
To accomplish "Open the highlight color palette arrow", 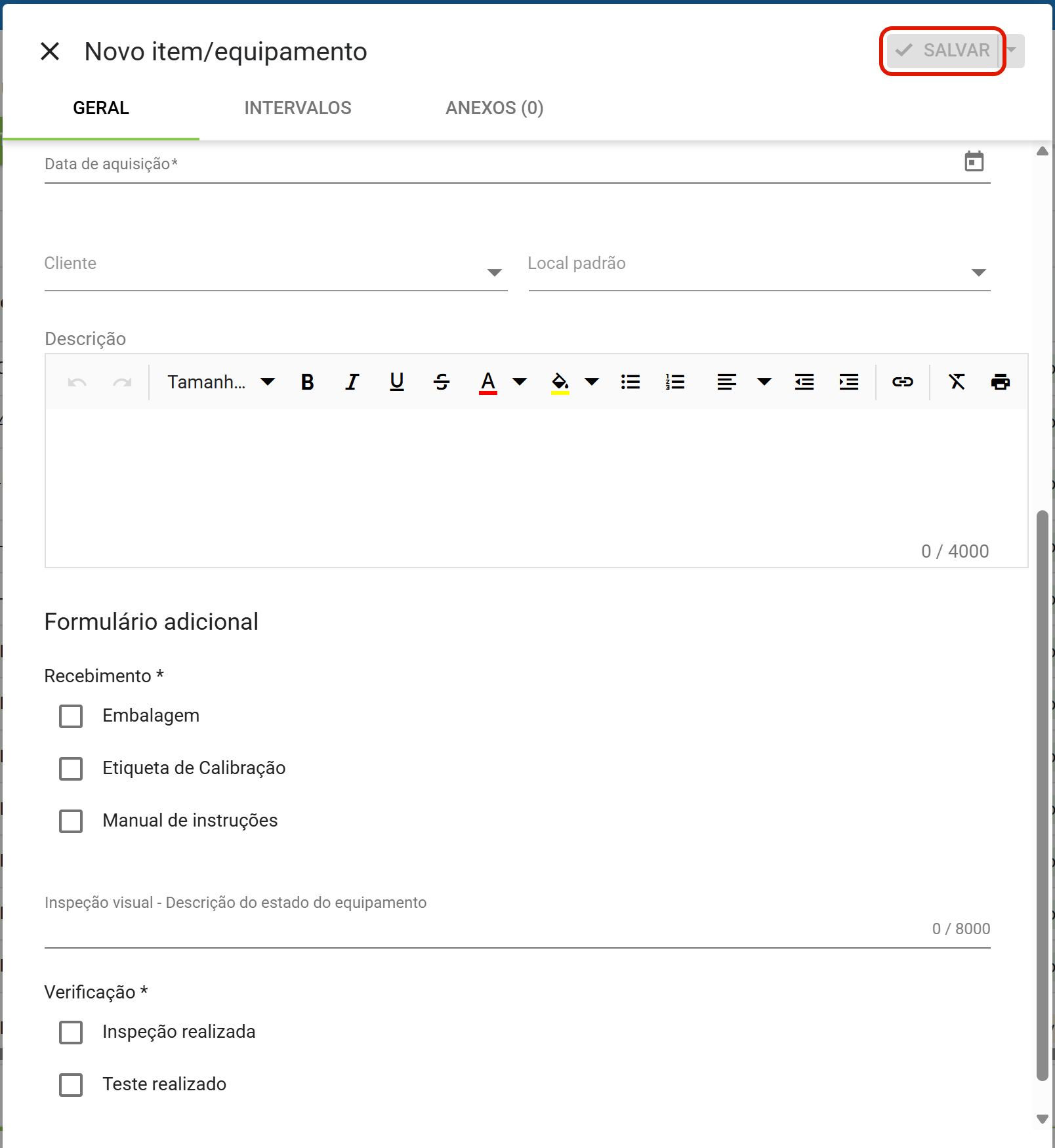I will point(592,382).
